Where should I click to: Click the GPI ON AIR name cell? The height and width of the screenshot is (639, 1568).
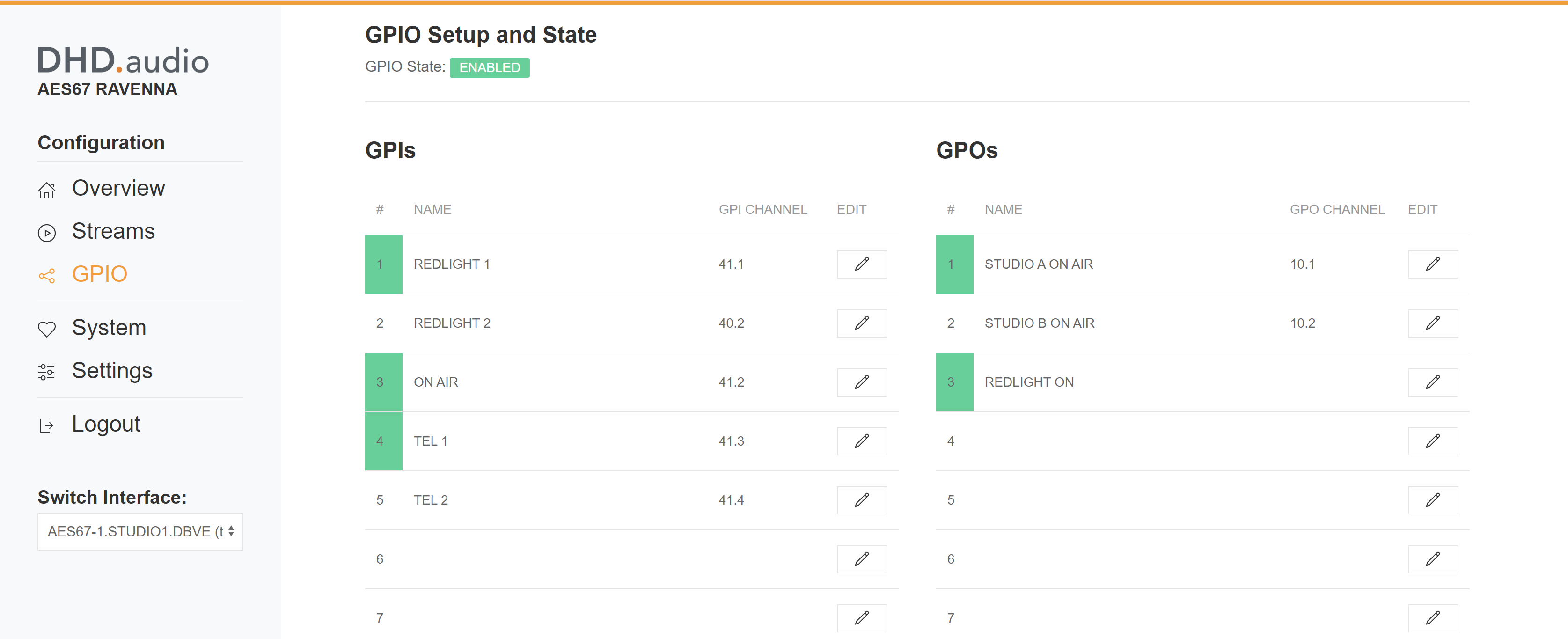click(x=436, y=382)
